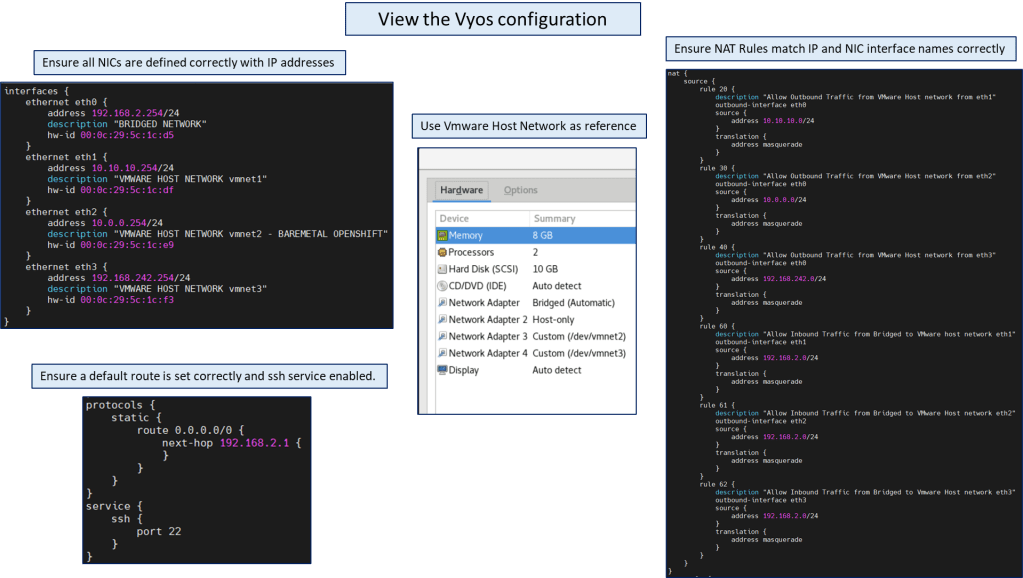Image resolution: width=1023 pixels, height=578 pixels.
Task: Click the Summary column header
Action: (554, 218)
